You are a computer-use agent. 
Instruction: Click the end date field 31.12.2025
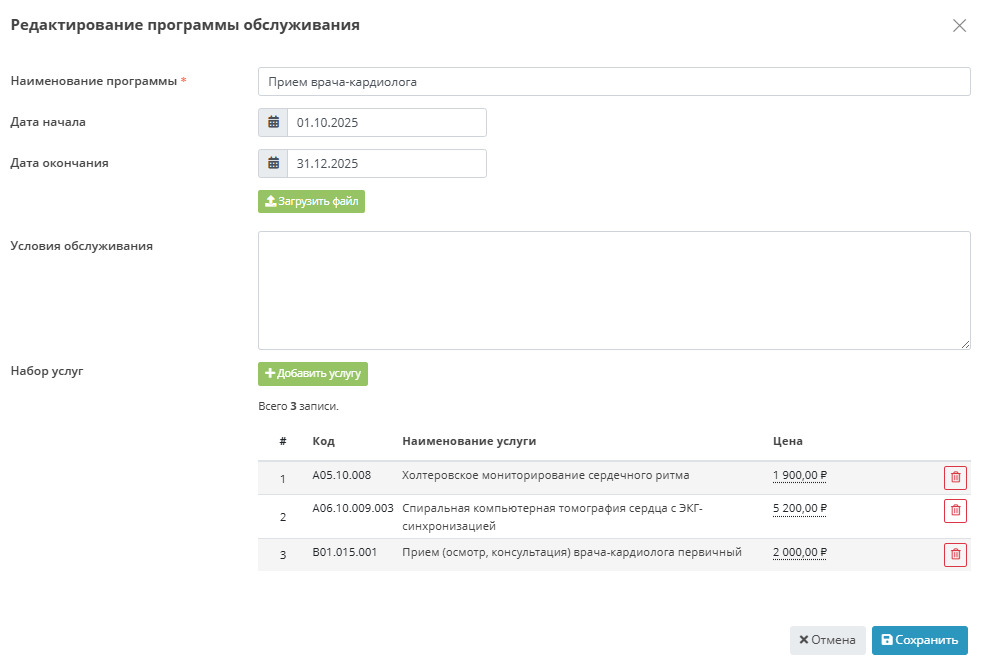[386, 164]
